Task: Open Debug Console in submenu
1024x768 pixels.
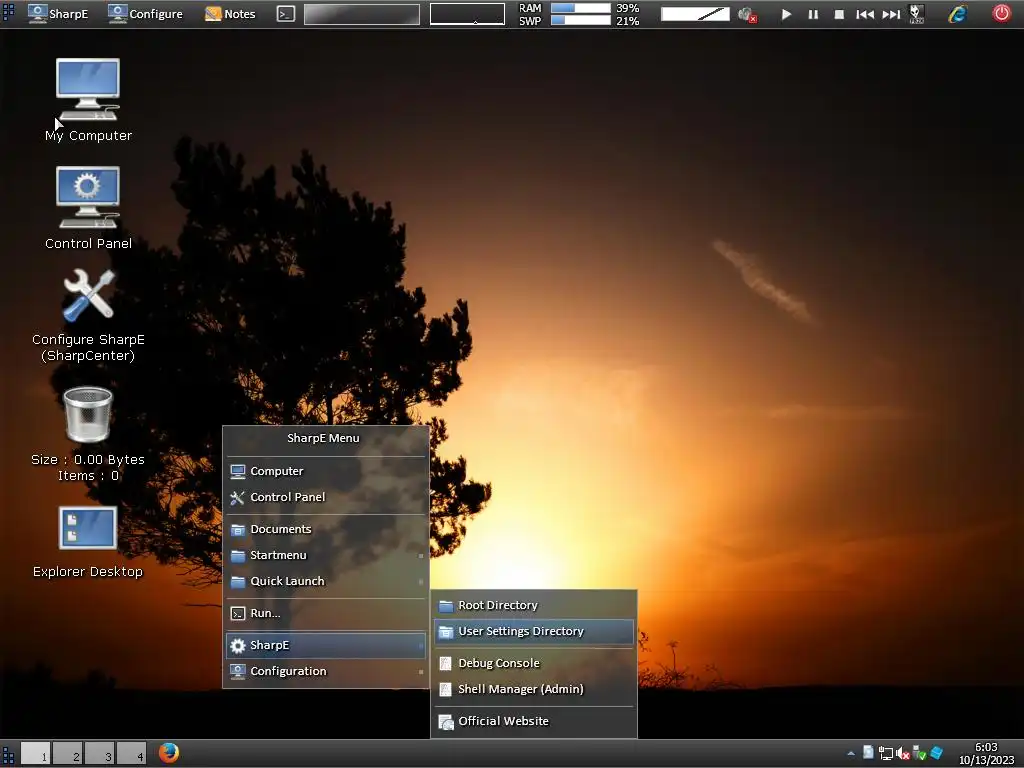Action: 534,664
